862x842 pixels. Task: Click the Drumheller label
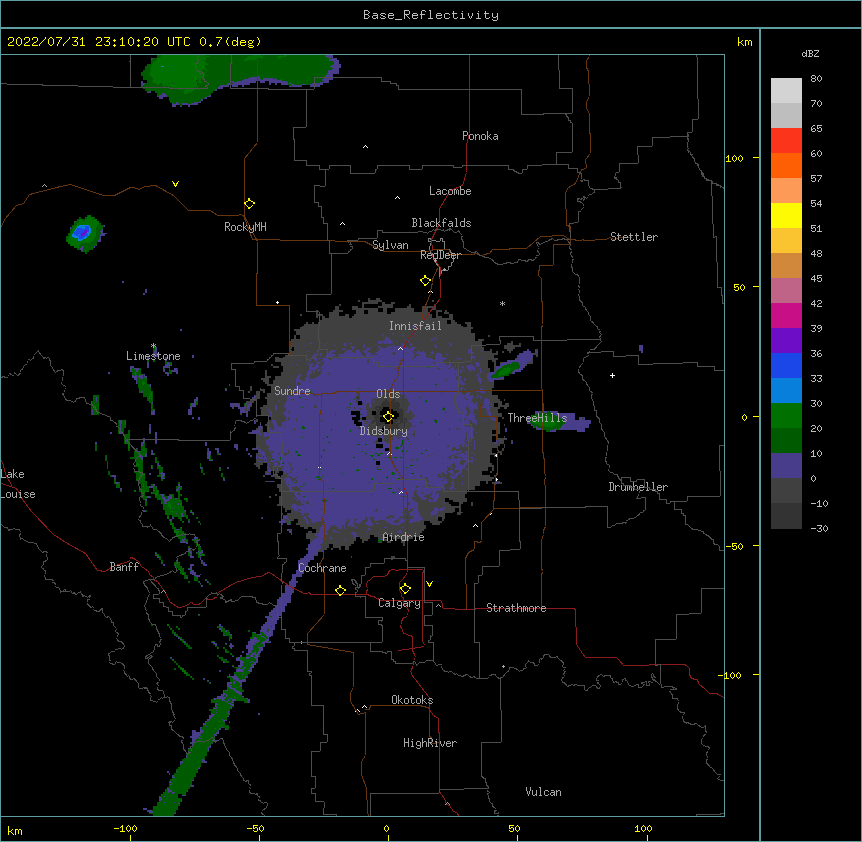[638, 487]
